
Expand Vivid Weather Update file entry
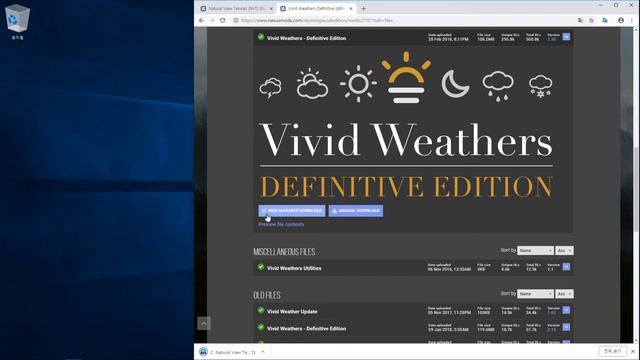(566, 310)
